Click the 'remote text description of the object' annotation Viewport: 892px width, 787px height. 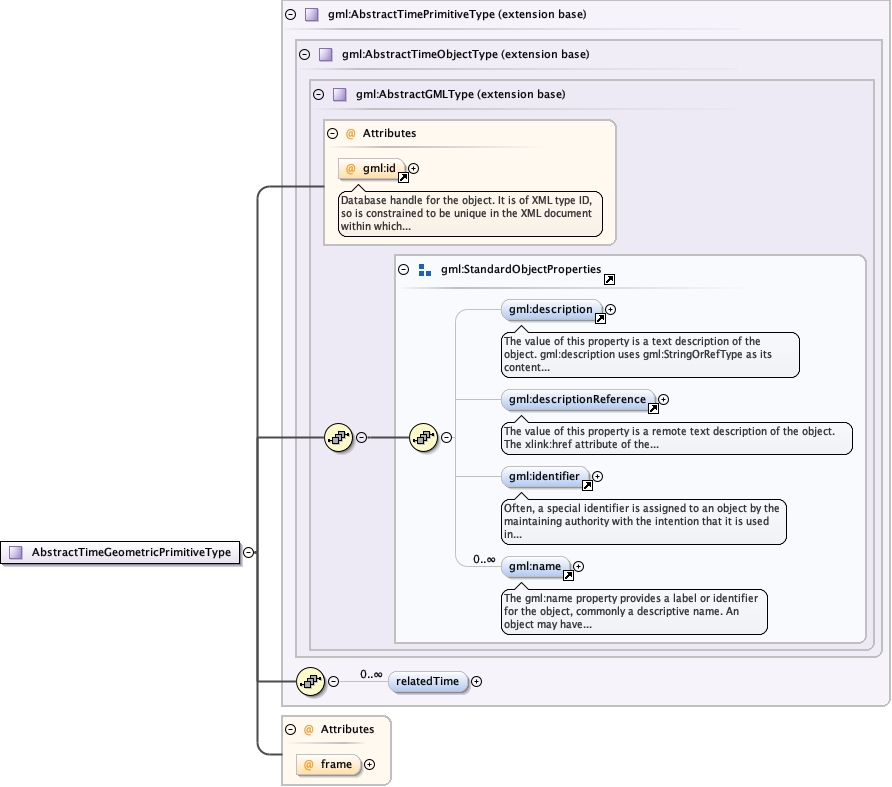pos(677,438)
